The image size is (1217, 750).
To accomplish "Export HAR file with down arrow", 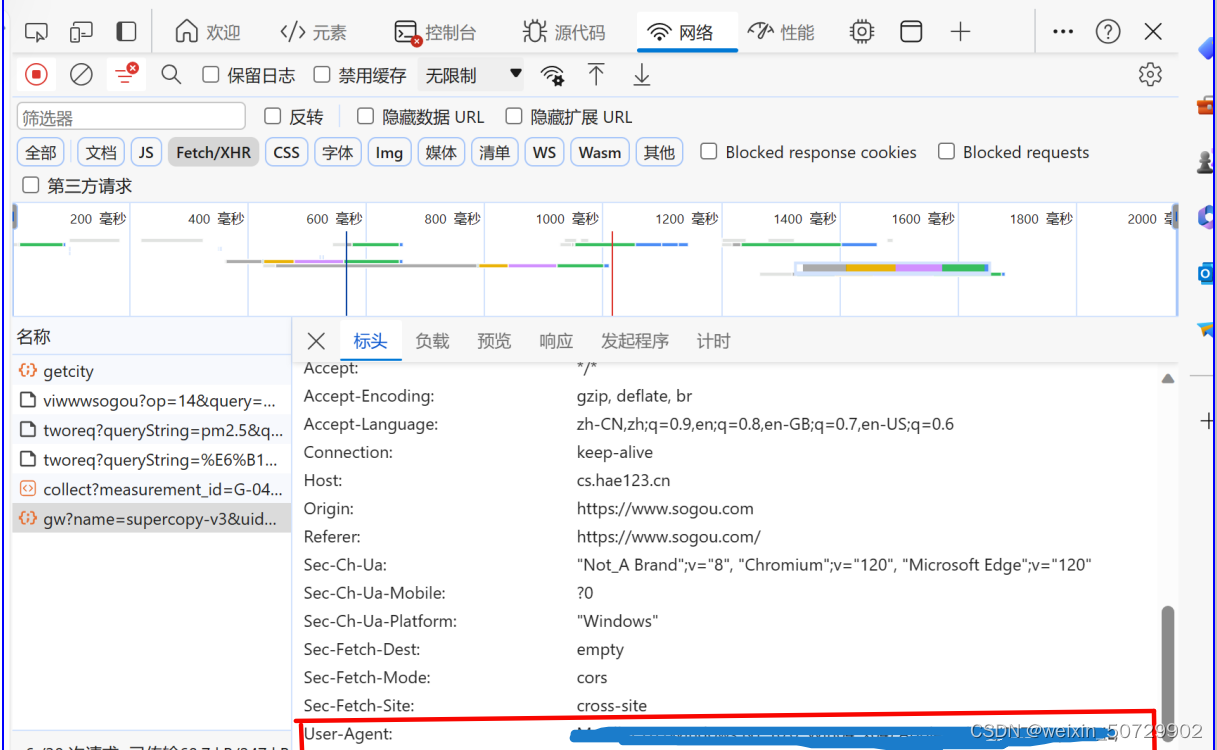I will point(641,74).
